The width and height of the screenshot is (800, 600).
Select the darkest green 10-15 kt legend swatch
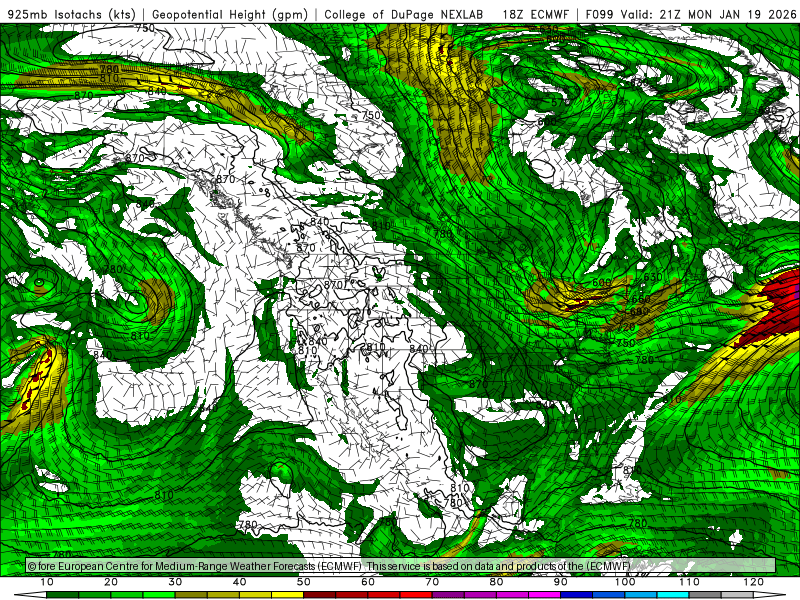point(62,595)
